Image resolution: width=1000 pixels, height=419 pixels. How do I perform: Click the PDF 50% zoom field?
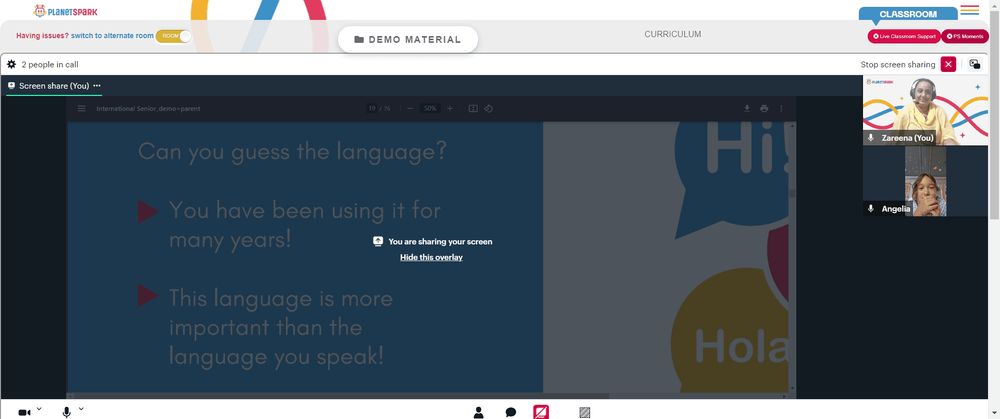tap(430, 108)
